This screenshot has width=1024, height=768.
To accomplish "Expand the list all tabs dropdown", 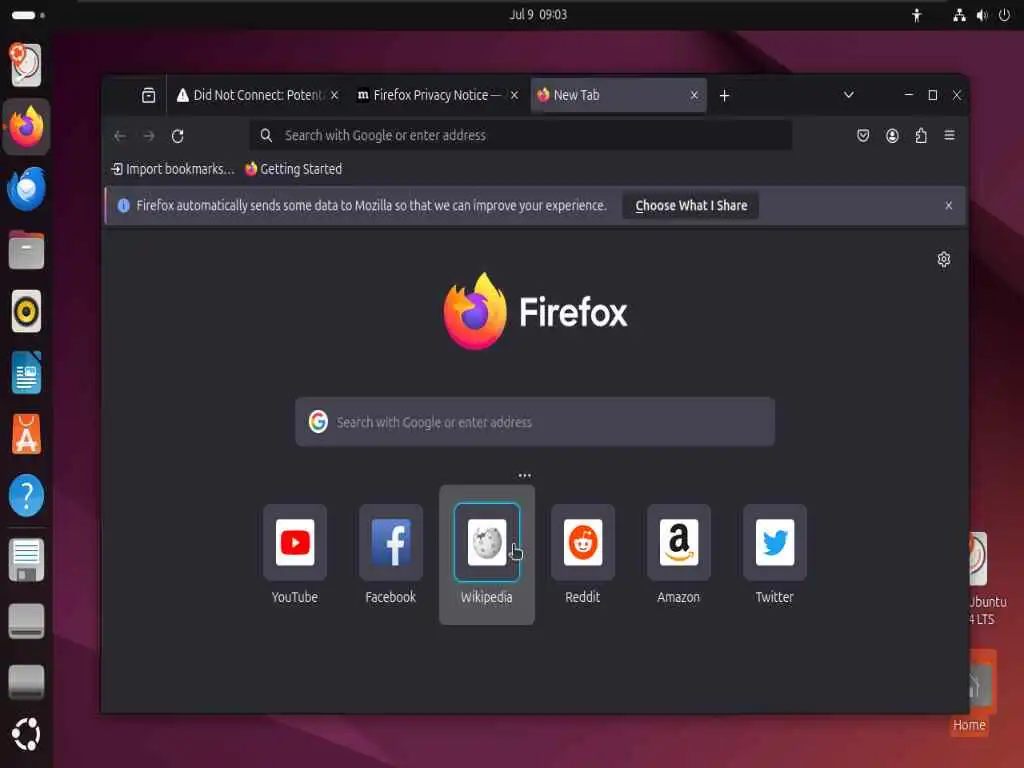I will pyautogui.click(x=848, y=95).
